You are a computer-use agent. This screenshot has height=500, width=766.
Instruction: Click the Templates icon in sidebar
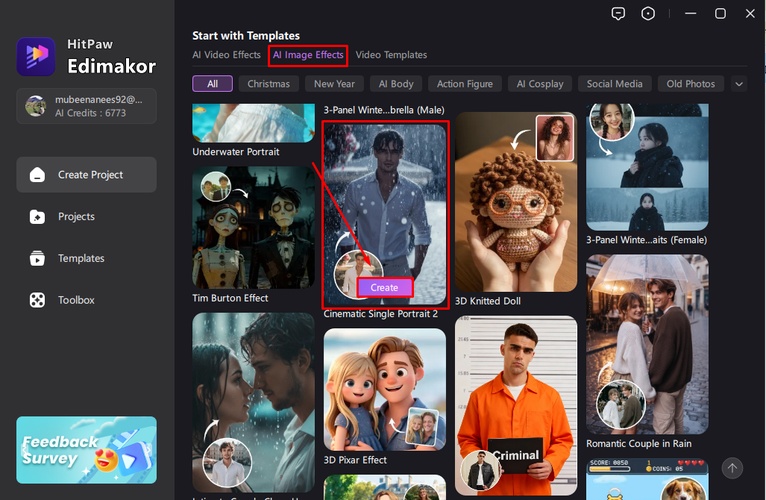37,259
